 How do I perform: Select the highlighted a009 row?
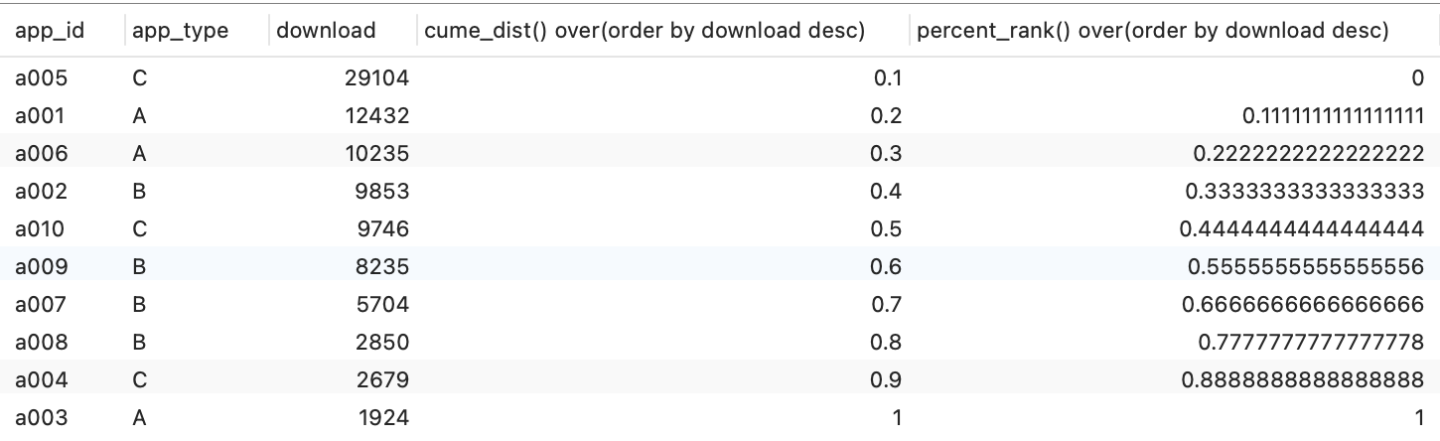click(x=720, y=267)
